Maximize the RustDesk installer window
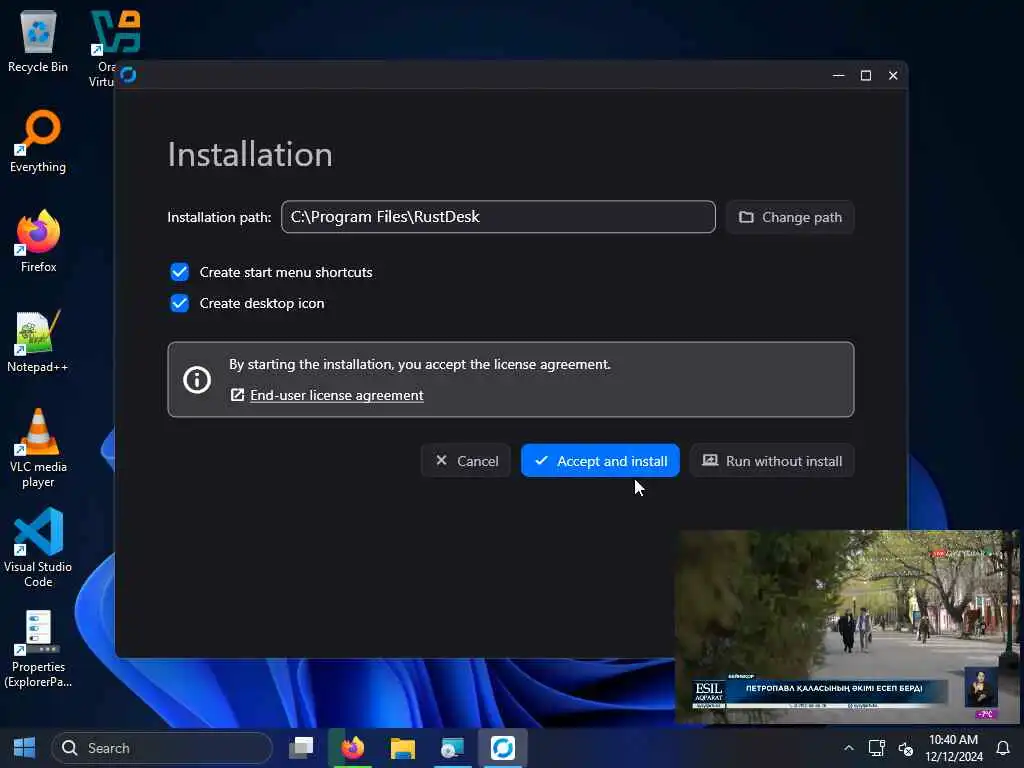The width and height of the screenshot is (1024, 768). pyautogui.click(x=866, y=75)
